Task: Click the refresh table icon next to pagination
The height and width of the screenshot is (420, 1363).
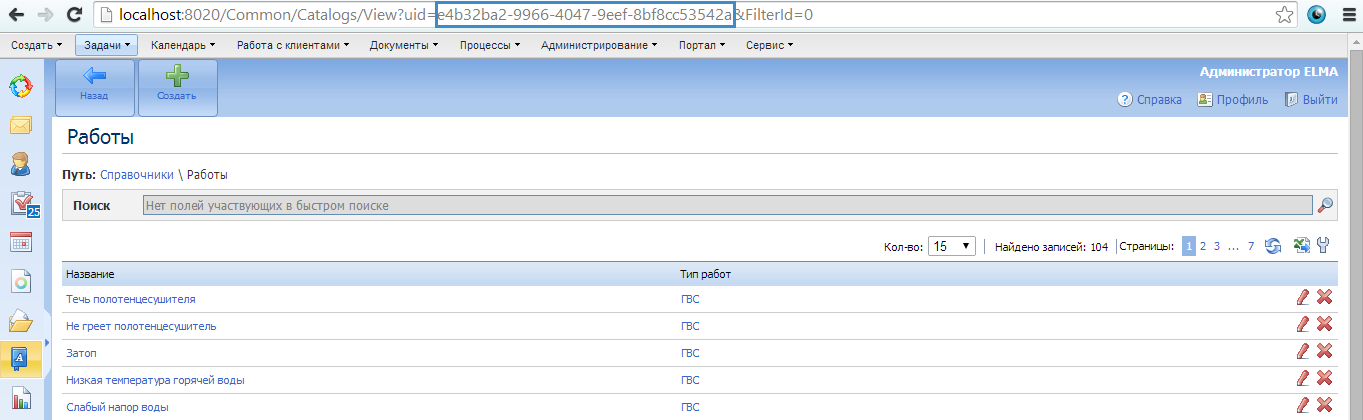Action: (1273, 246)
